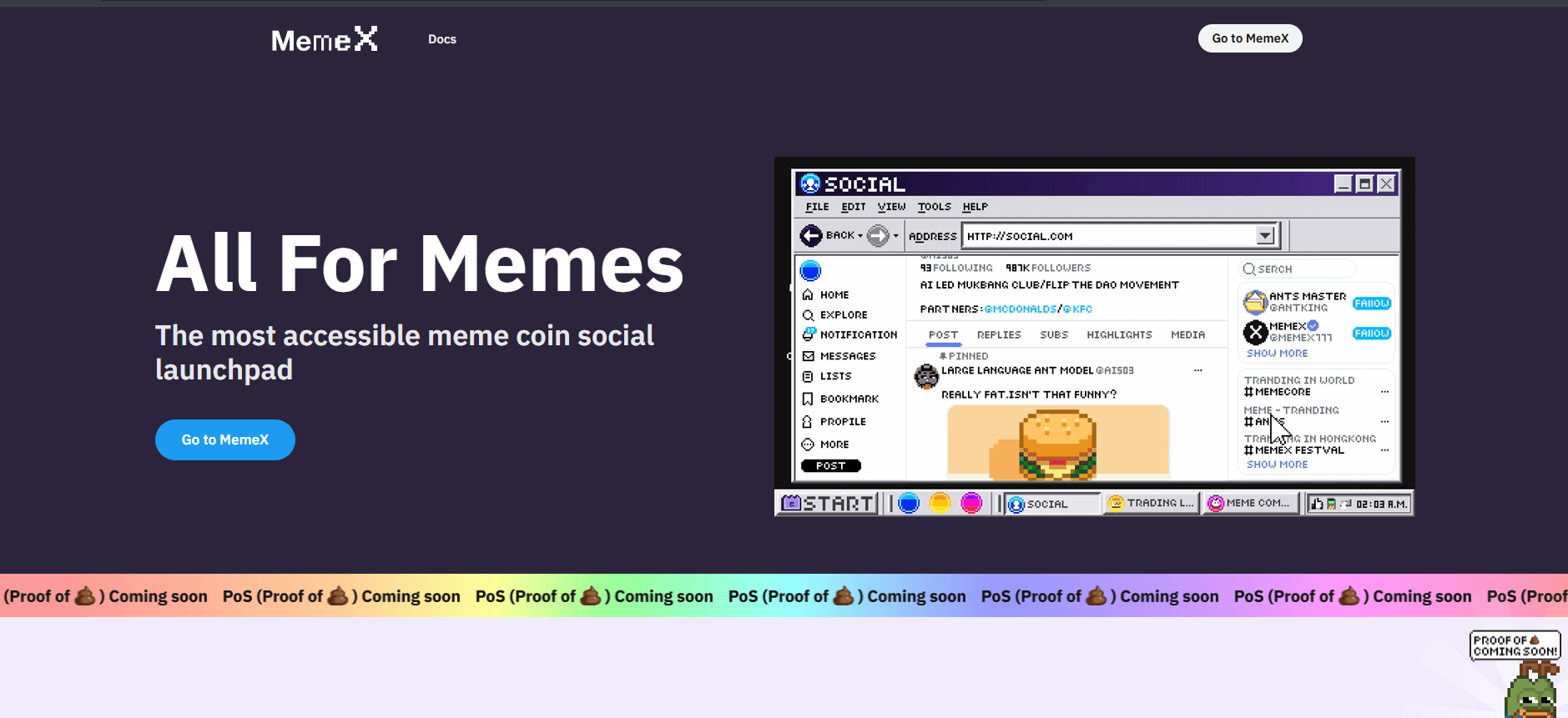Viewport: 1568px width, 718px height.
Task: Expand the Back button history dropdown arrow
Action: pos(860,236)
